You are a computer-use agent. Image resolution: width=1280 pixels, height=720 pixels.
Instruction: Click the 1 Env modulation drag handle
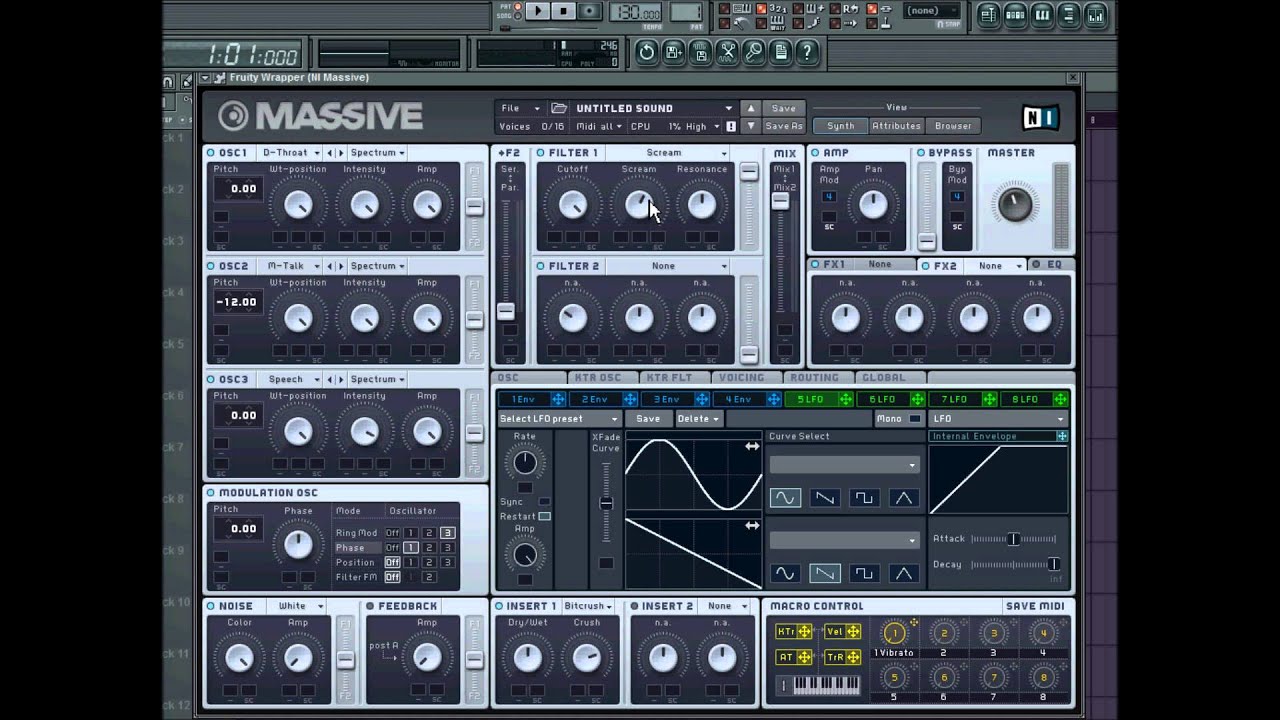tap(558, 399)
